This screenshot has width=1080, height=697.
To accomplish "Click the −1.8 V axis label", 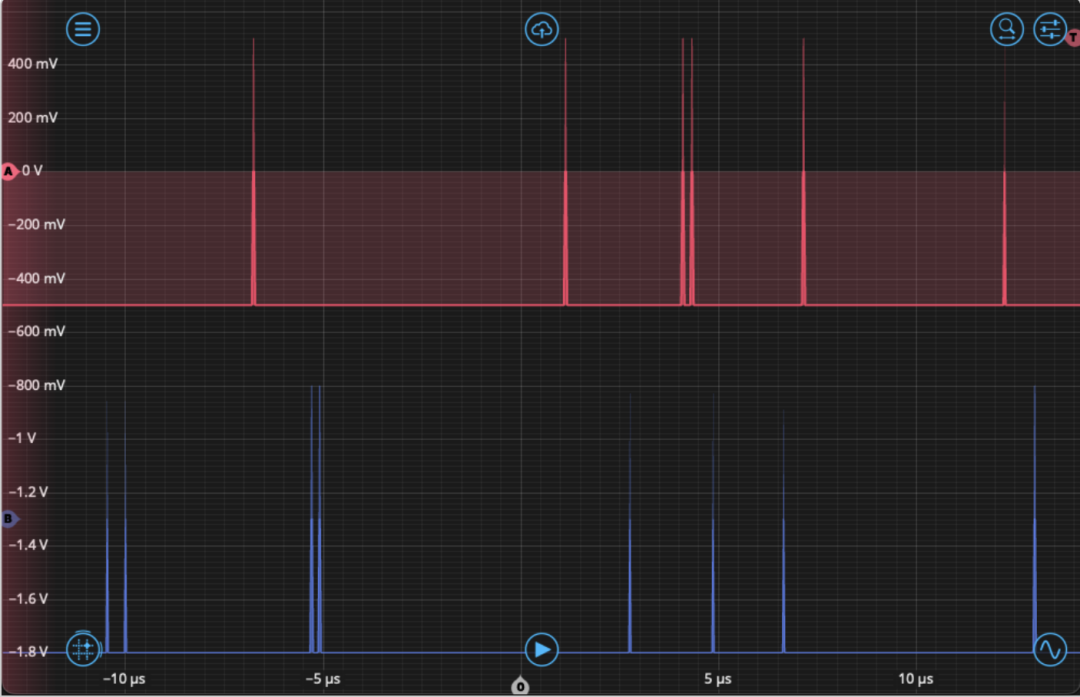I will point(29,652).
